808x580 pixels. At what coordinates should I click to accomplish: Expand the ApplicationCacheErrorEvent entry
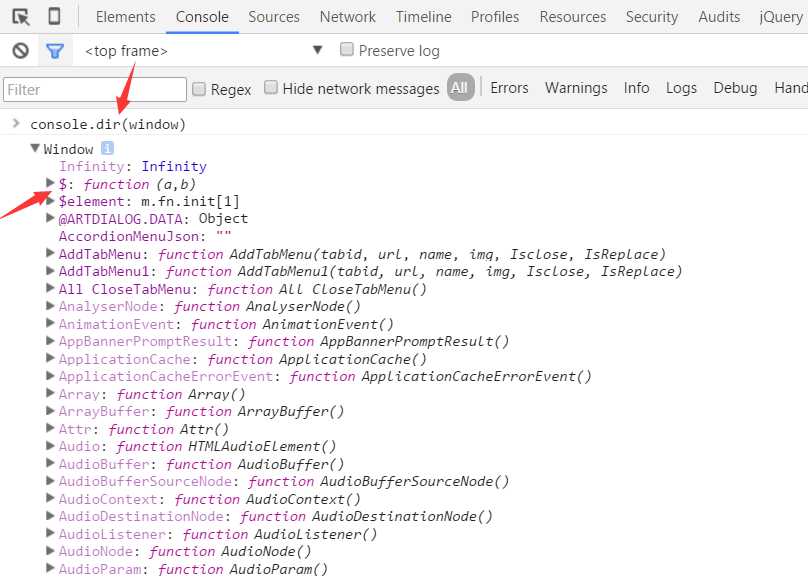50,376
